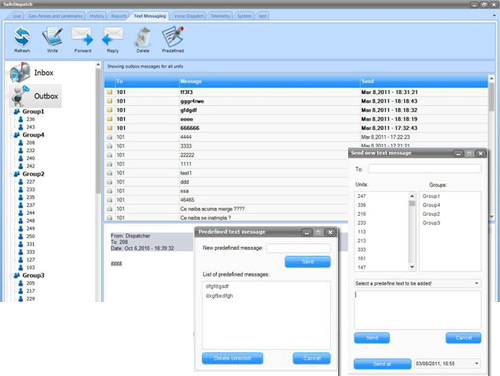Switch to the Telemetry tab
Viewport: 500px width, 376px height.
pyautogui.click(x=220, y=16)
